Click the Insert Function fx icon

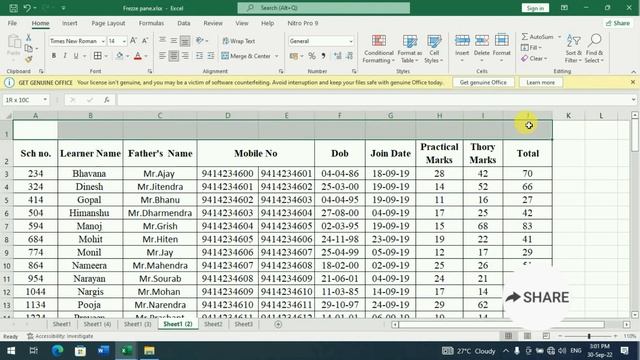107,100
